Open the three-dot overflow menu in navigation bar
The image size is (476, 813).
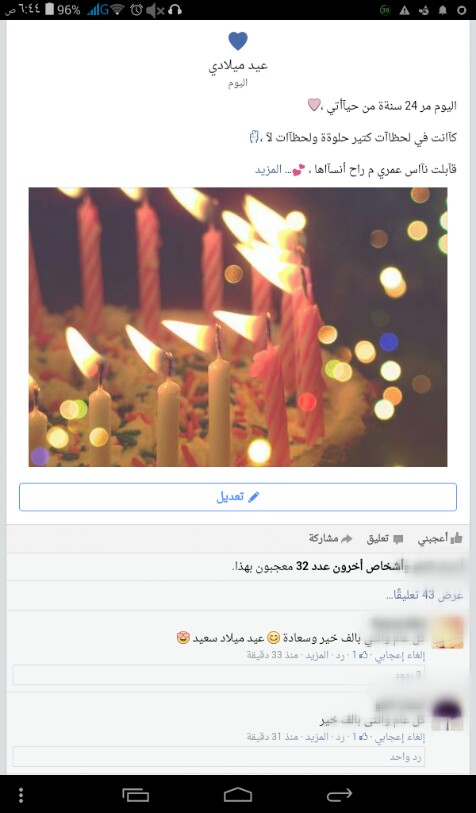(21, 794)
